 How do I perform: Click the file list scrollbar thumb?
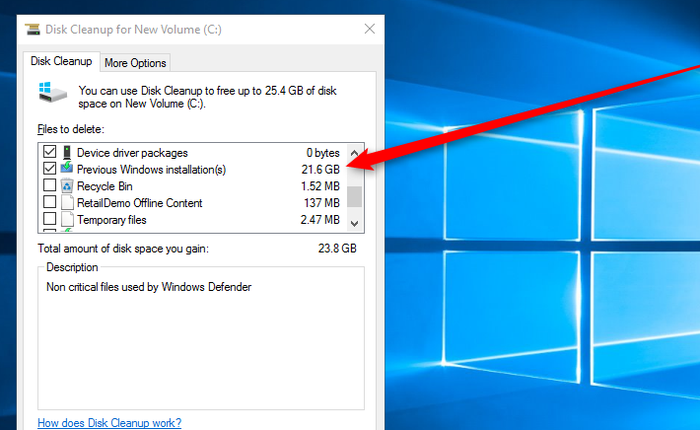[354, 197]
